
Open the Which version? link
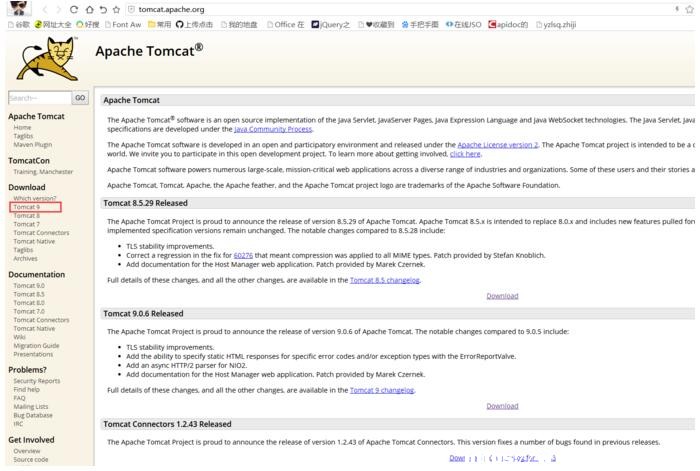[35, 198]
